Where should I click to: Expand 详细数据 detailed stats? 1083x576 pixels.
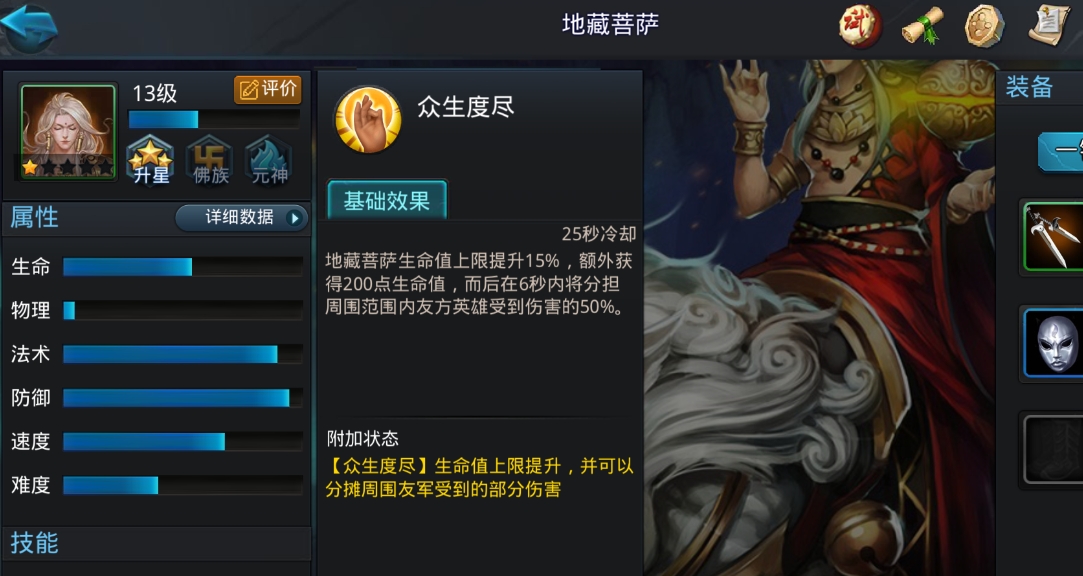tap(241, 218)
